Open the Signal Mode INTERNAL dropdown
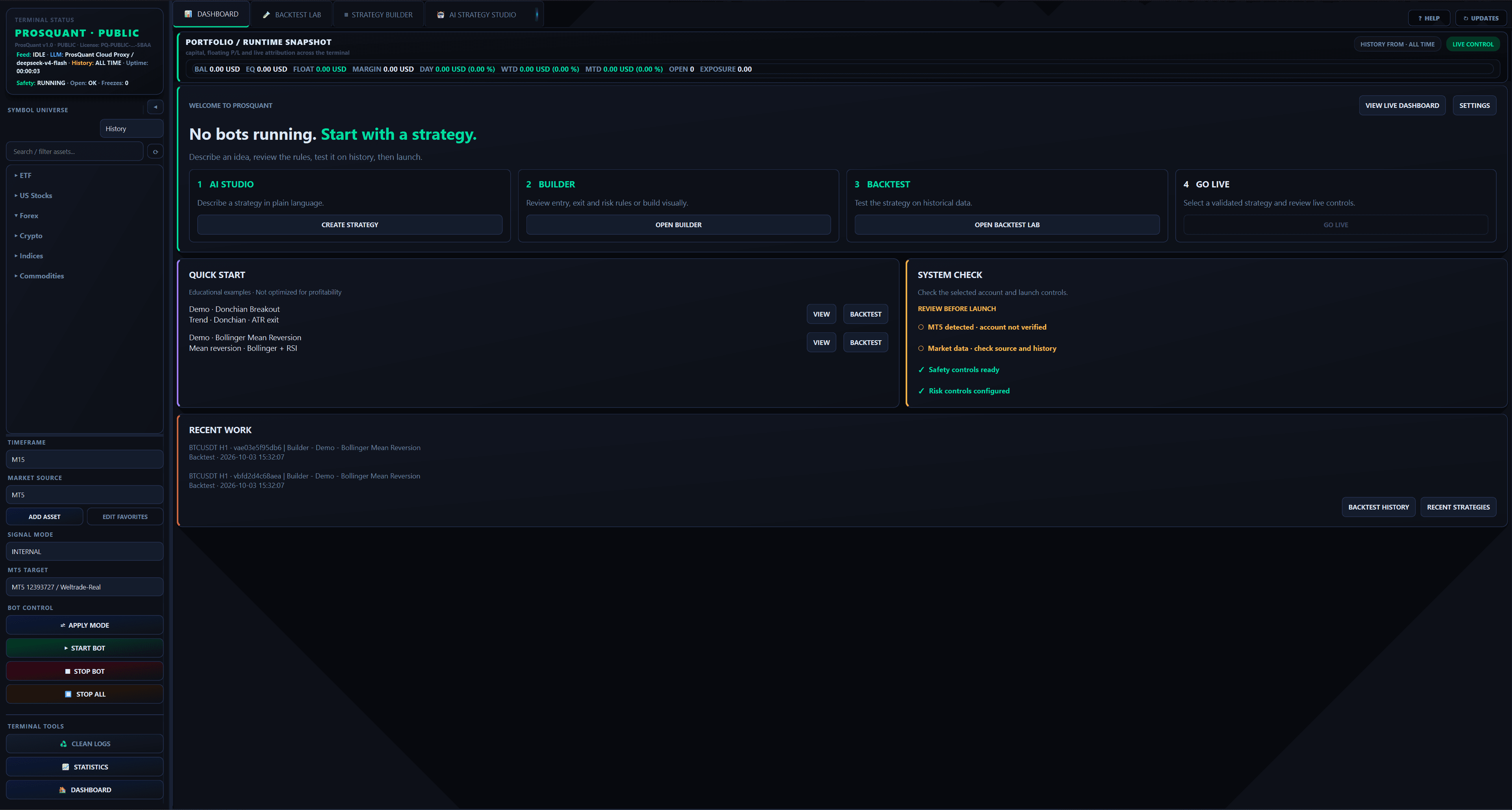The height and width of the screenshot is (810, 1512). coord(85,552)
